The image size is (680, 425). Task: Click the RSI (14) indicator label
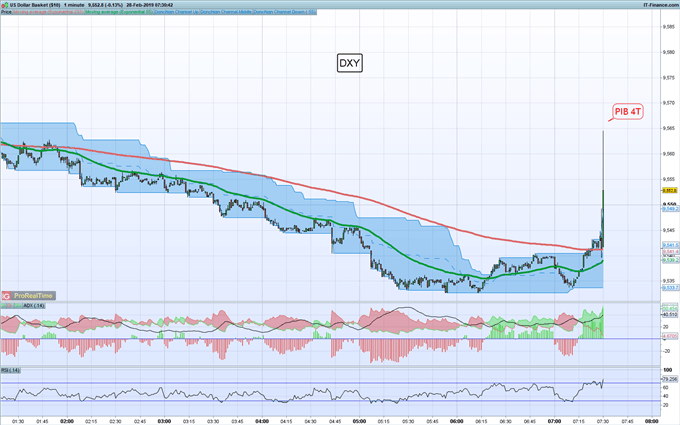pos(10,370)
